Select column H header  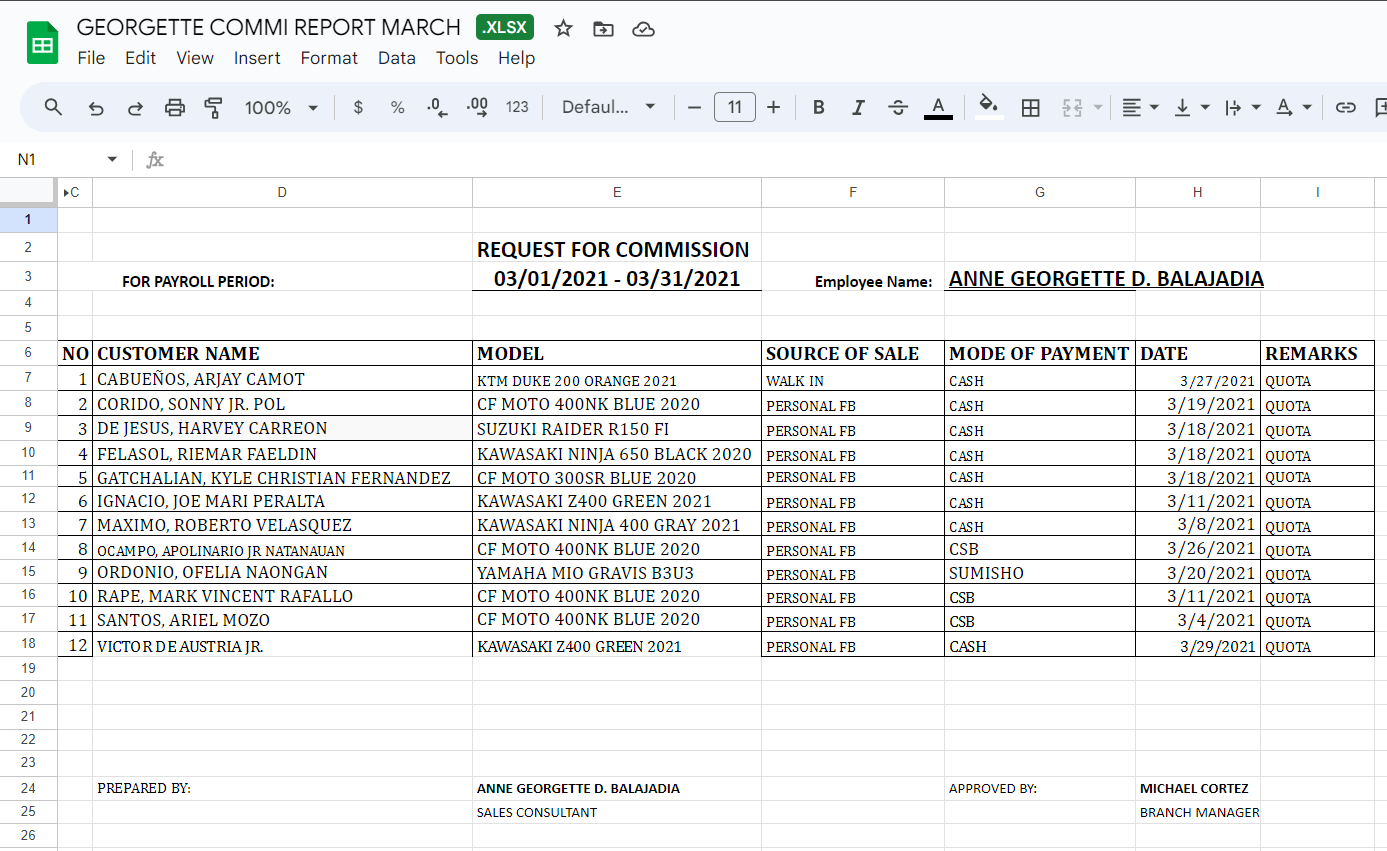1198,192
